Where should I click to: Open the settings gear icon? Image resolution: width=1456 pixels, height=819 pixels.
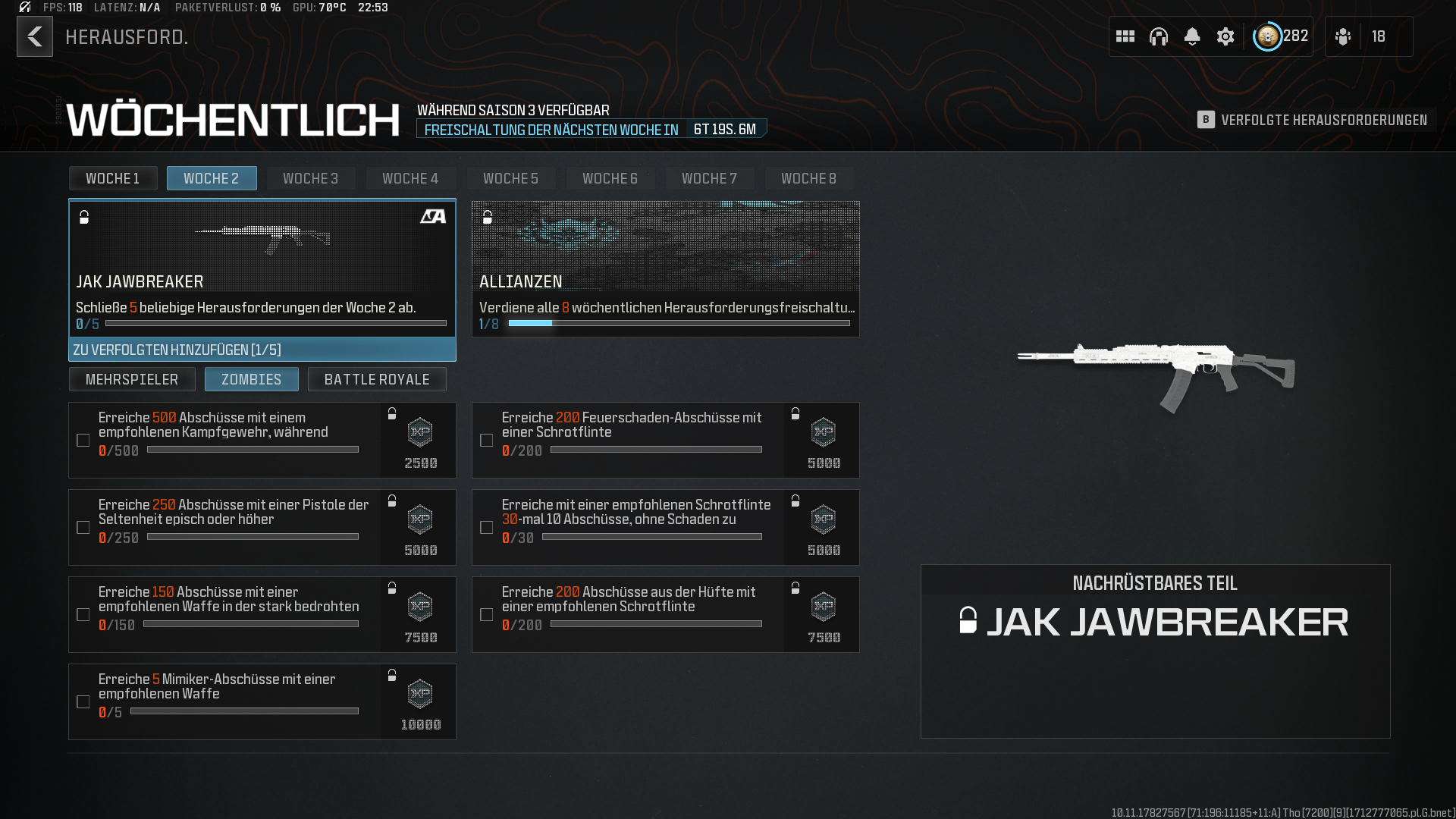(1225, 36)
